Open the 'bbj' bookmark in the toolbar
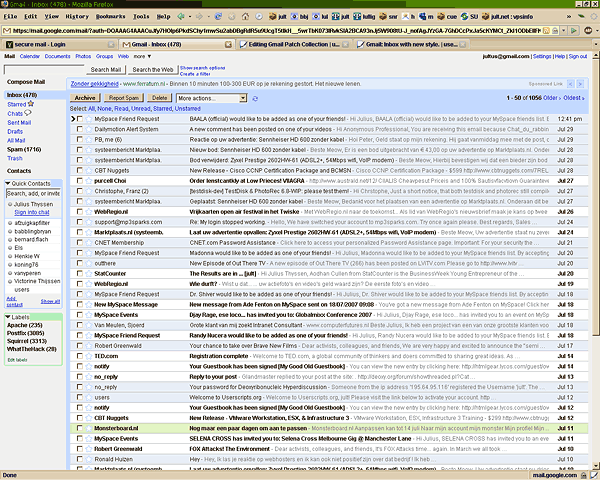The width and height of the screenshot is (600, 480). coord(300,16)
